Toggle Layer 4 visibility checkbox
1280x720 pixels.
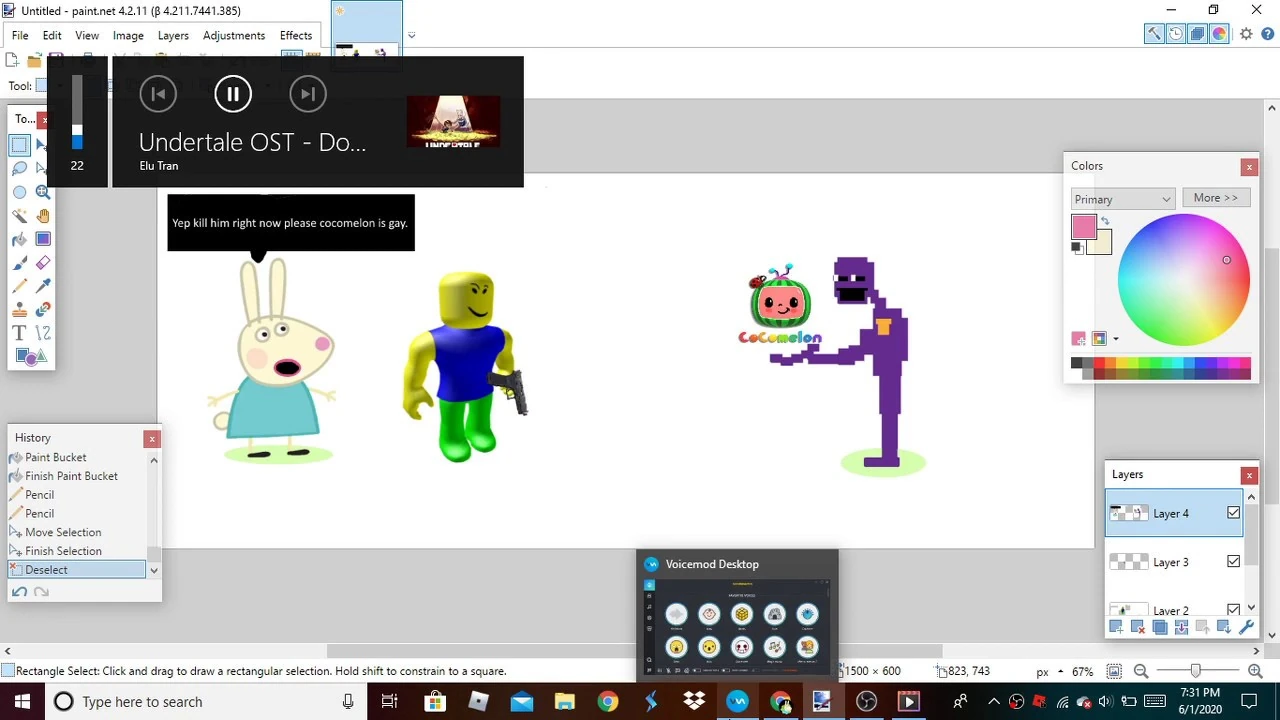(1233, 513)
